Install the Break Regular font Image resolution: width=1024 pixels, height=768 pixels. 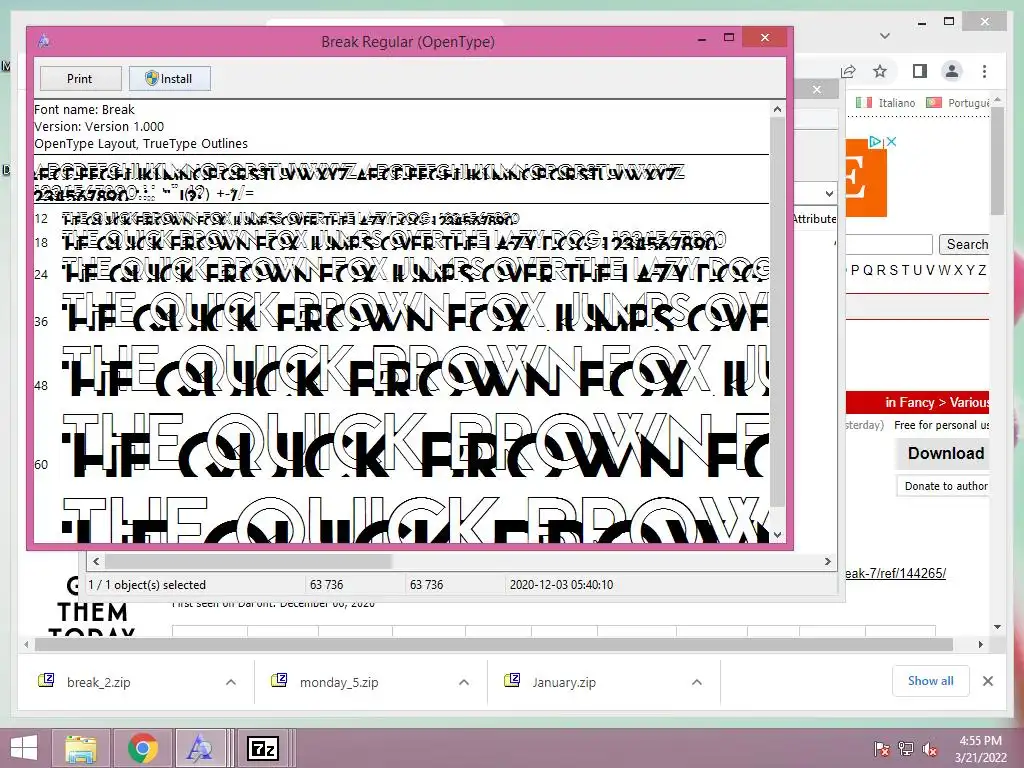click(169, 78)
